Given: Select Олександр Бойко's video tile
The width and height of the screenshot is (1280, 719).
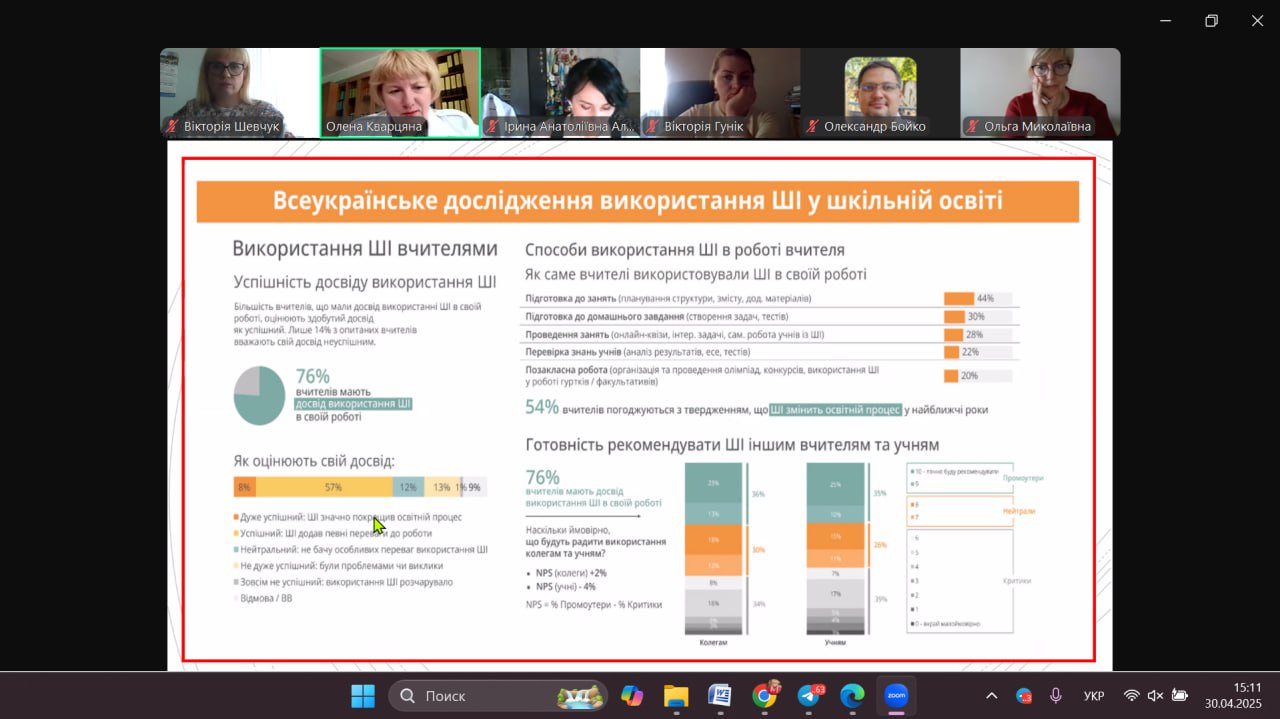Looking at the screenshot, I should click(x=880, y=92).
